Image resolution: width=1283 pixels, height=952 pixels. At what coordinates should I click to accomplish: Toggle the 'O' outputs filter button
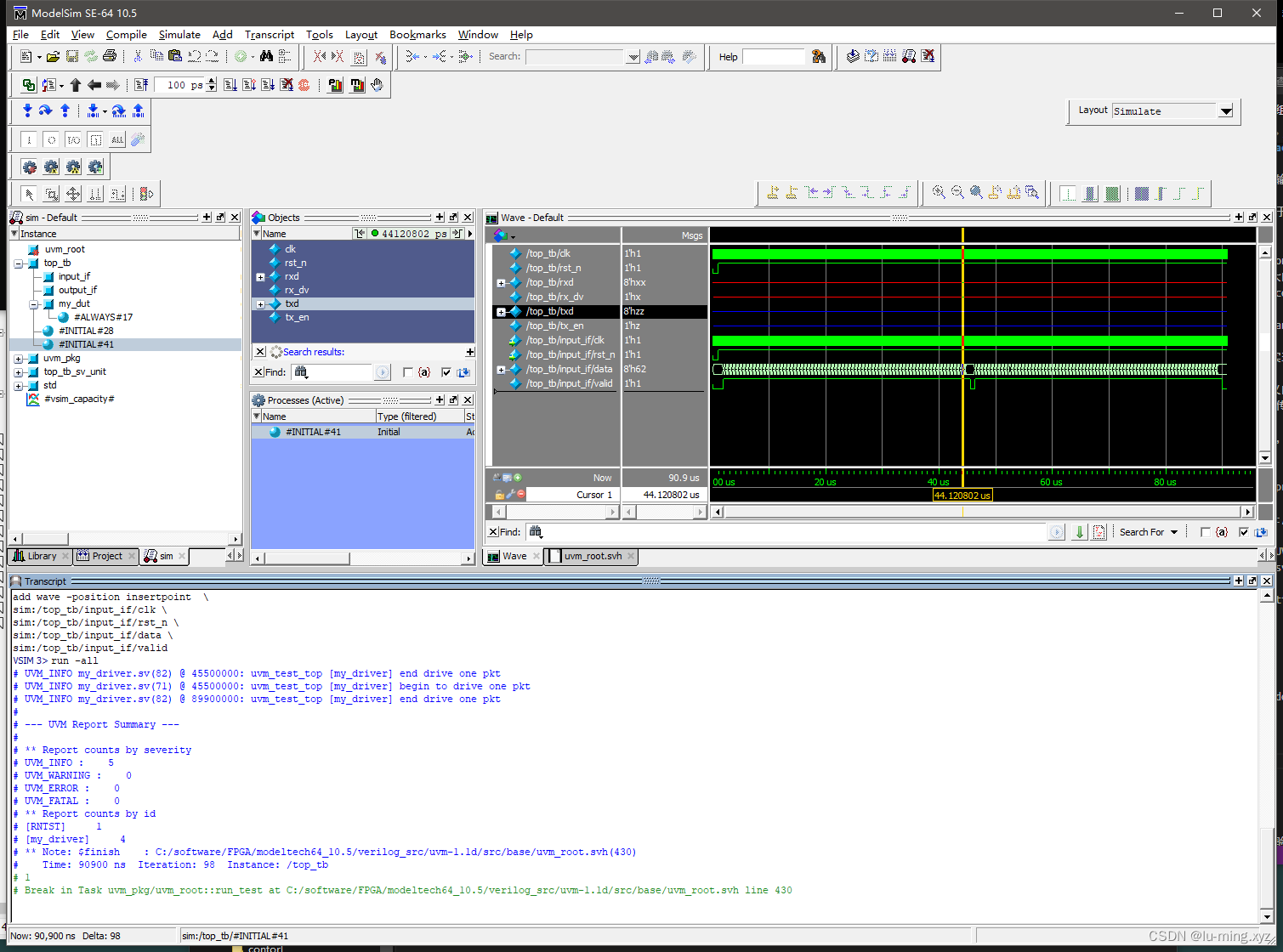click(x=51, y=139)
